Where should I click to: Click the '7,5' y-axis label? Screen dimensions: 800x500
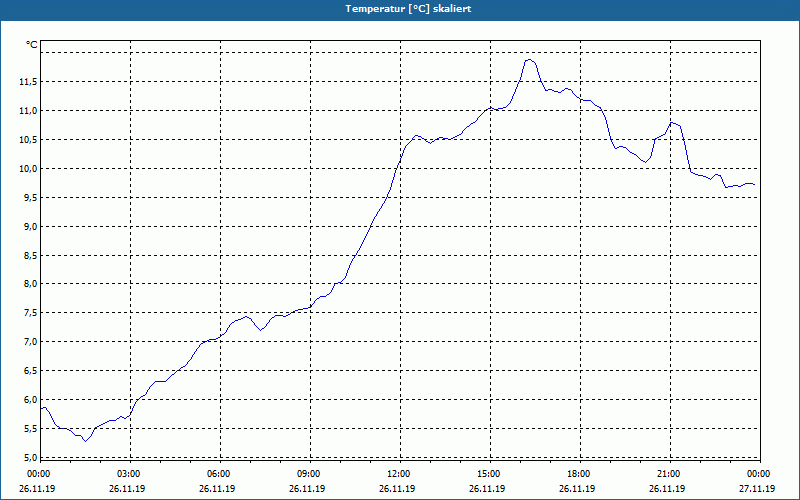[30, 313]
